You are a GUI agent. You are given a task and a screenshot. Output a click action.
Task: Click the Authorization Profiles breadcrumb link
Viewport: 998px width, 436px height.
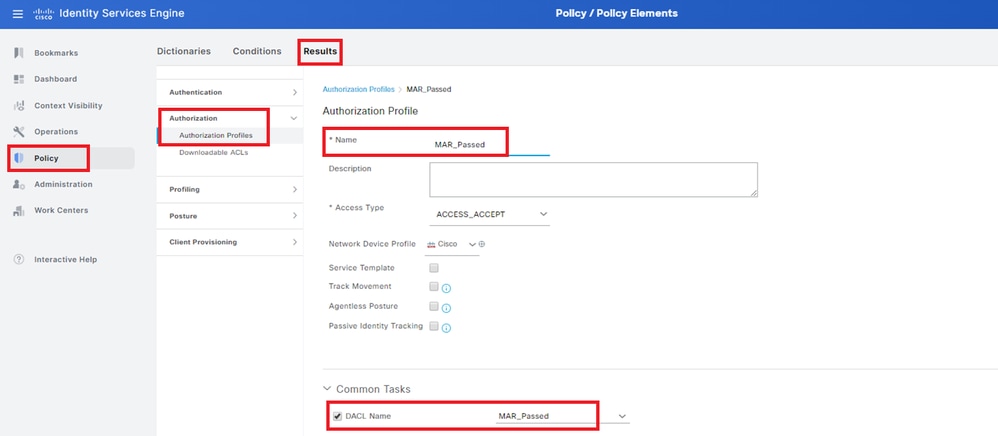coord(358,90)
